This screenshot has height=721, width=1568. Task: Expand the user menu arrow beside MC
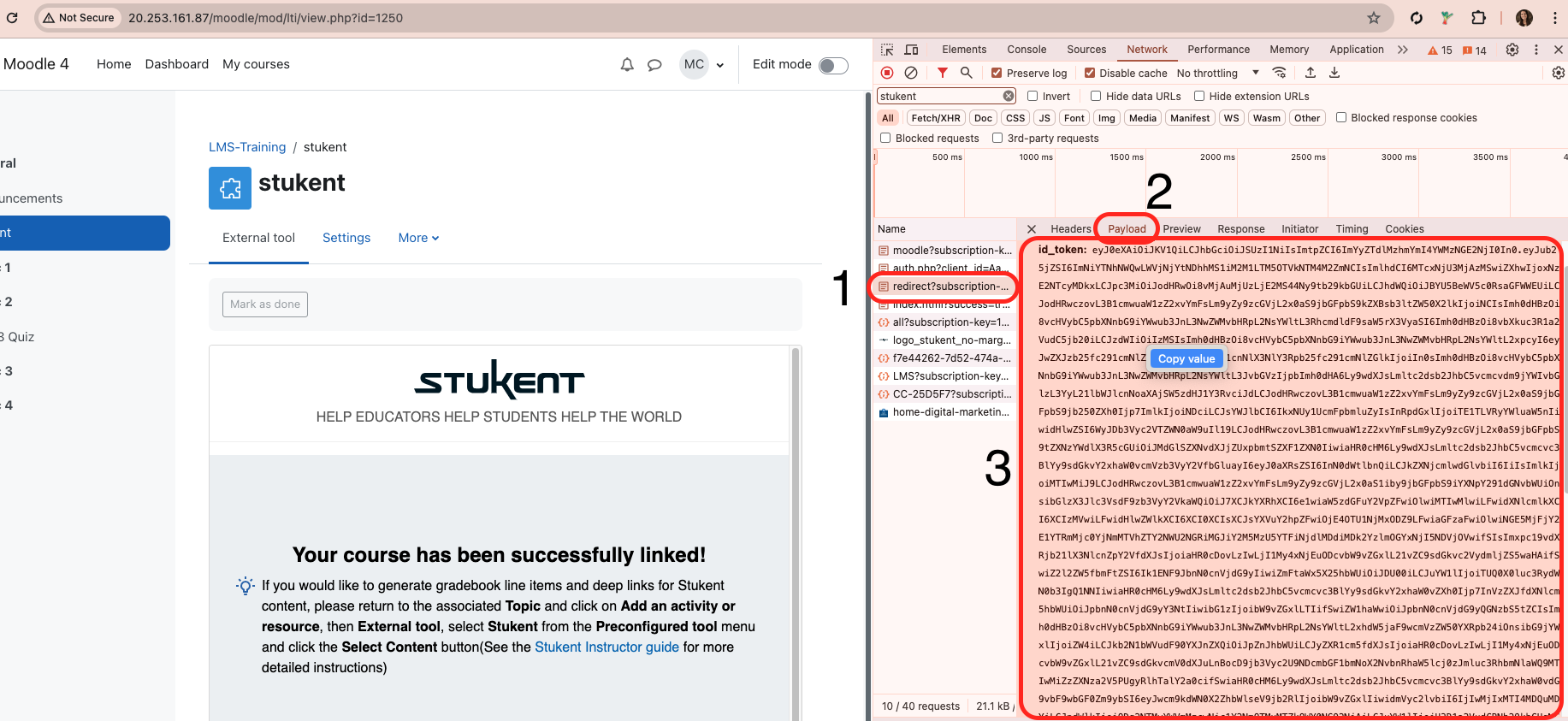click(720, 65)
